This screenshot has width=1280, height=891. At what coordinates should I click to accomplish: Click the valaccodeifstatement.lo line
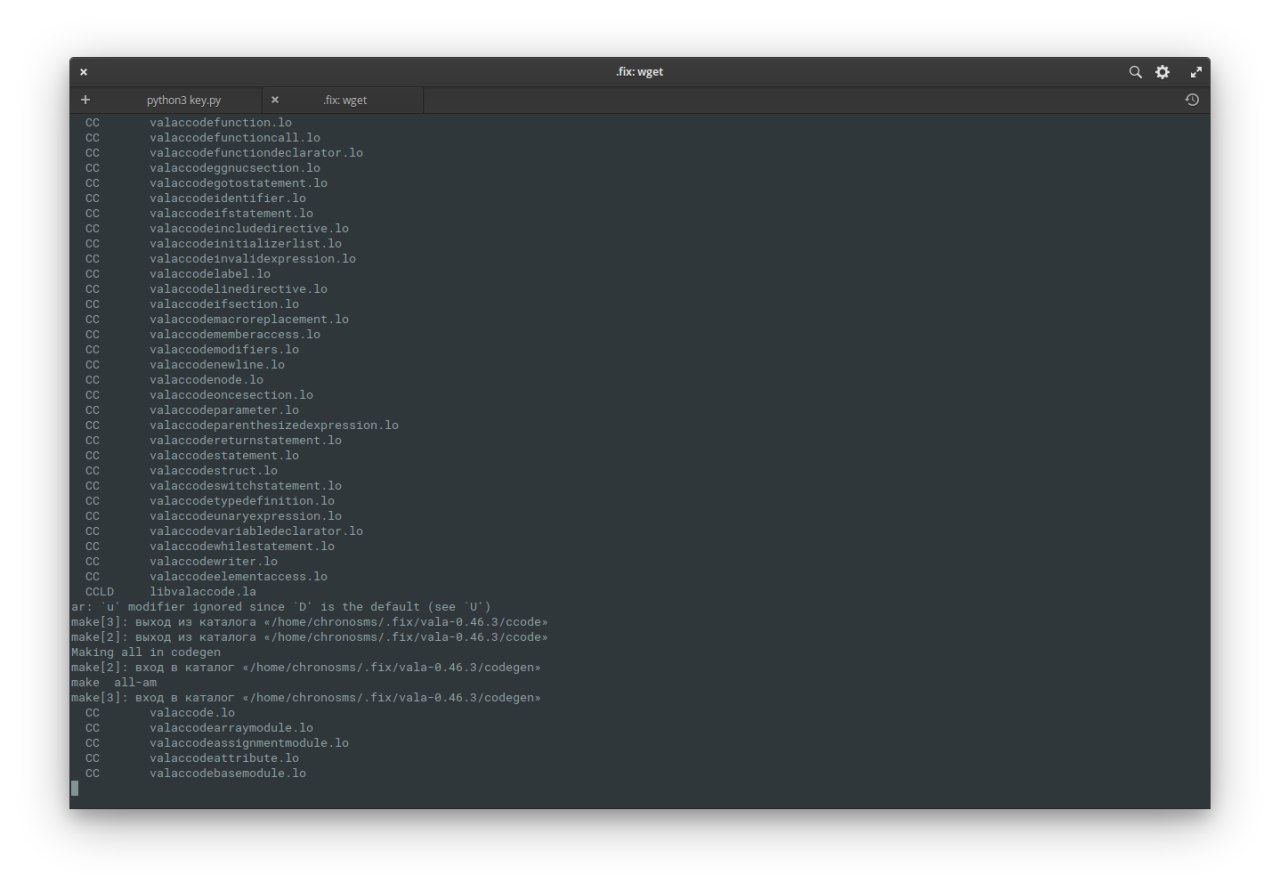(x=199, y=213)
